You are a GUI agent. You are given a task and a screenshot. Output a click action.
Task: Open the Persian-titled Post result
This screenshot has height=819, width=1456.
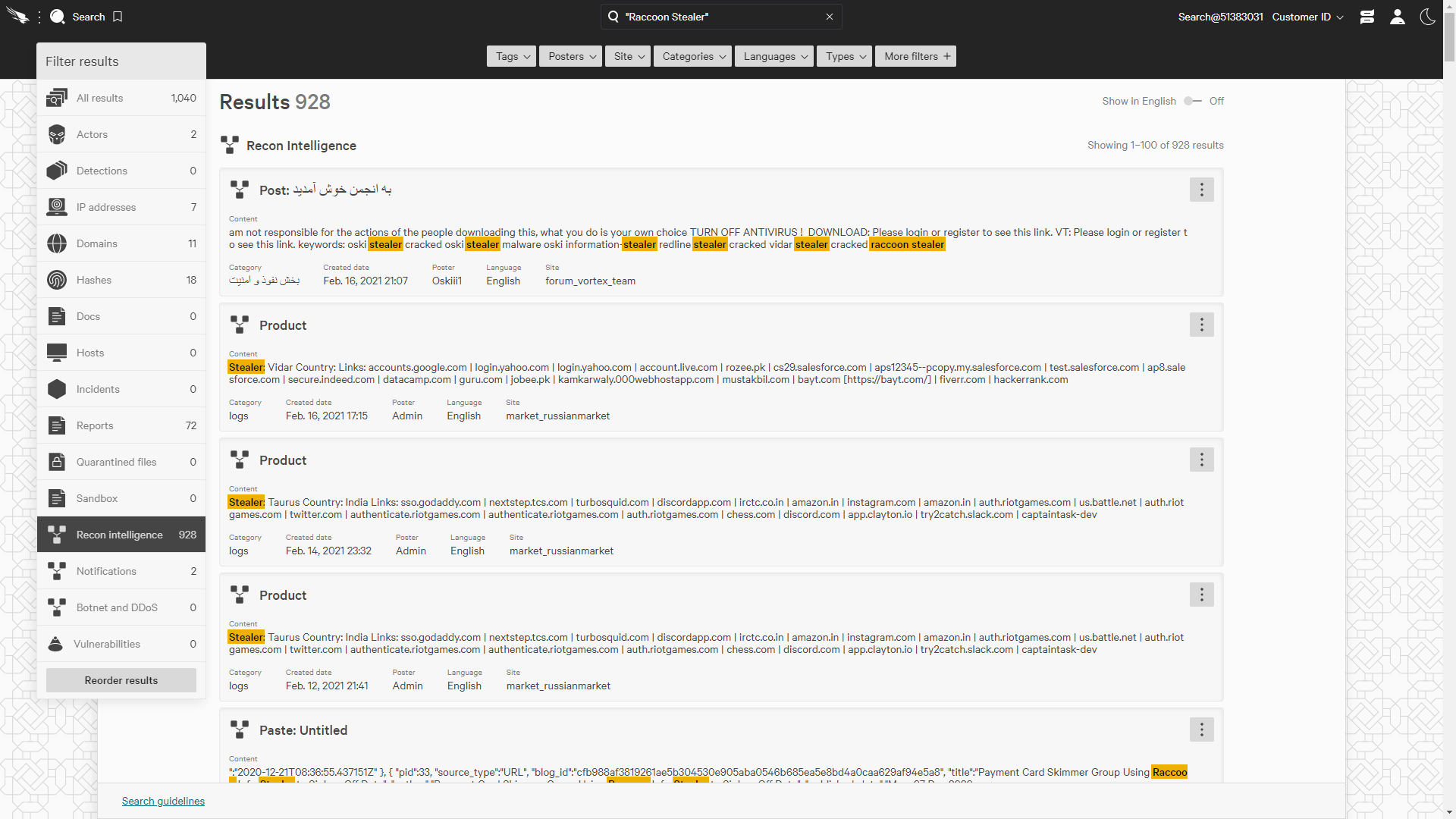(x=325, y=190)
